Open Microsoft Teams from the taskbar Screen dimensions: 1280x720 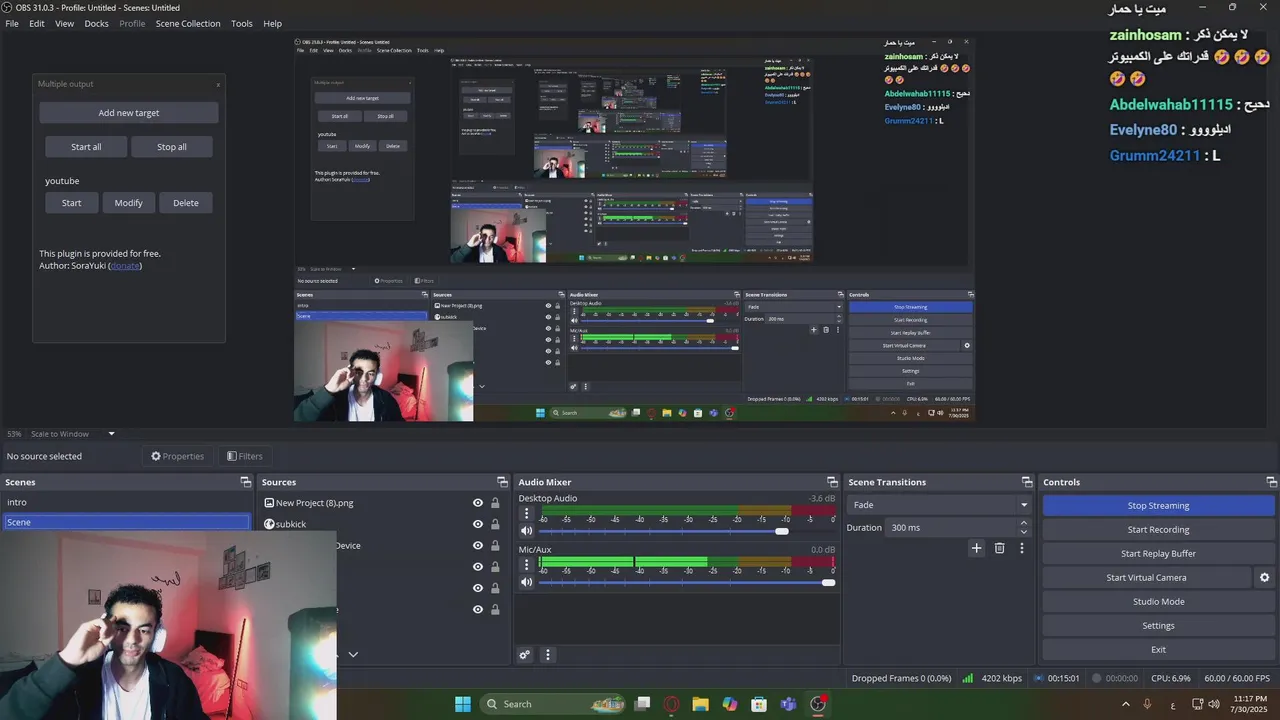[788, 704]
